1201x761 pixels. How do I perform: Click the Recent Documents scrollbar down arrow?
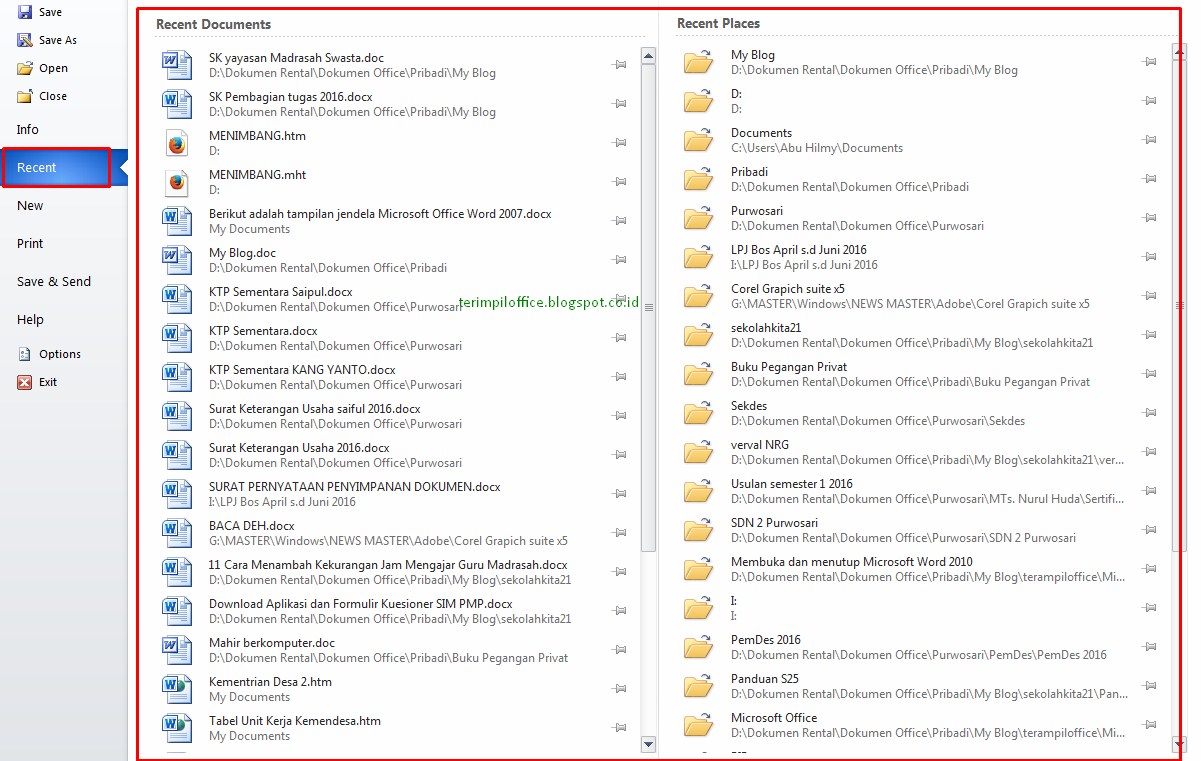(x=648, y=744)
